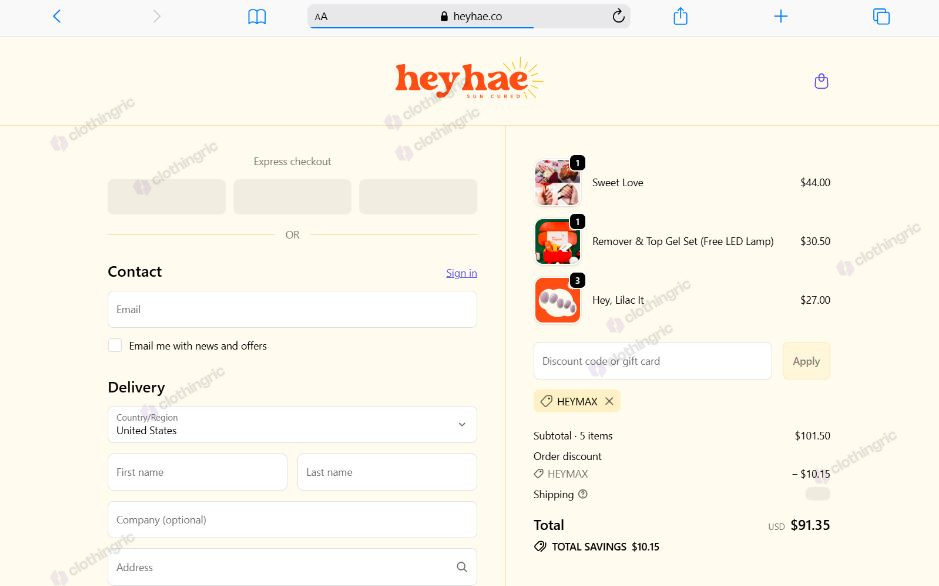Screen dimensions: 939x586
Task: Tap the AA reader text-size button
Action: tap(321, 17)
